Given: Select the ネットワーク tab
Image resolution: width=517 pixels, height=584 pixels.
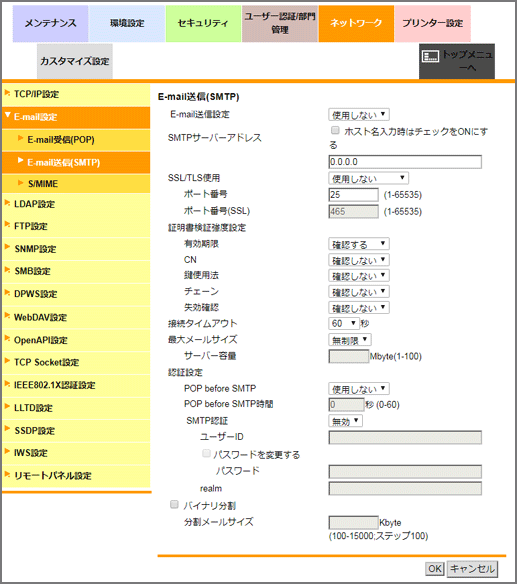Looking at the screenshot, I should (356, 23).
